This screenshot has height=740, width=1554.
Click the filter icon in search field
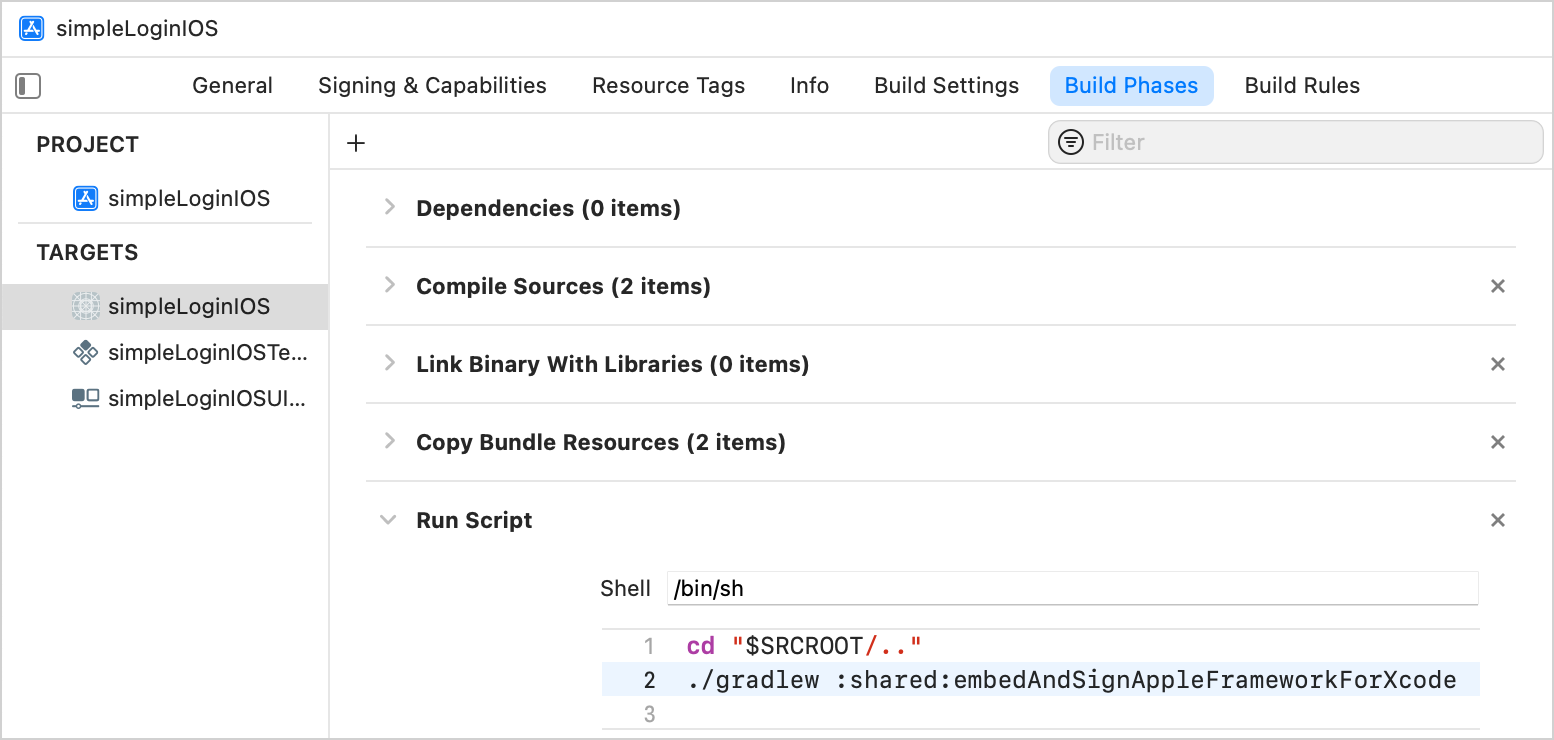coord(1071,142)
